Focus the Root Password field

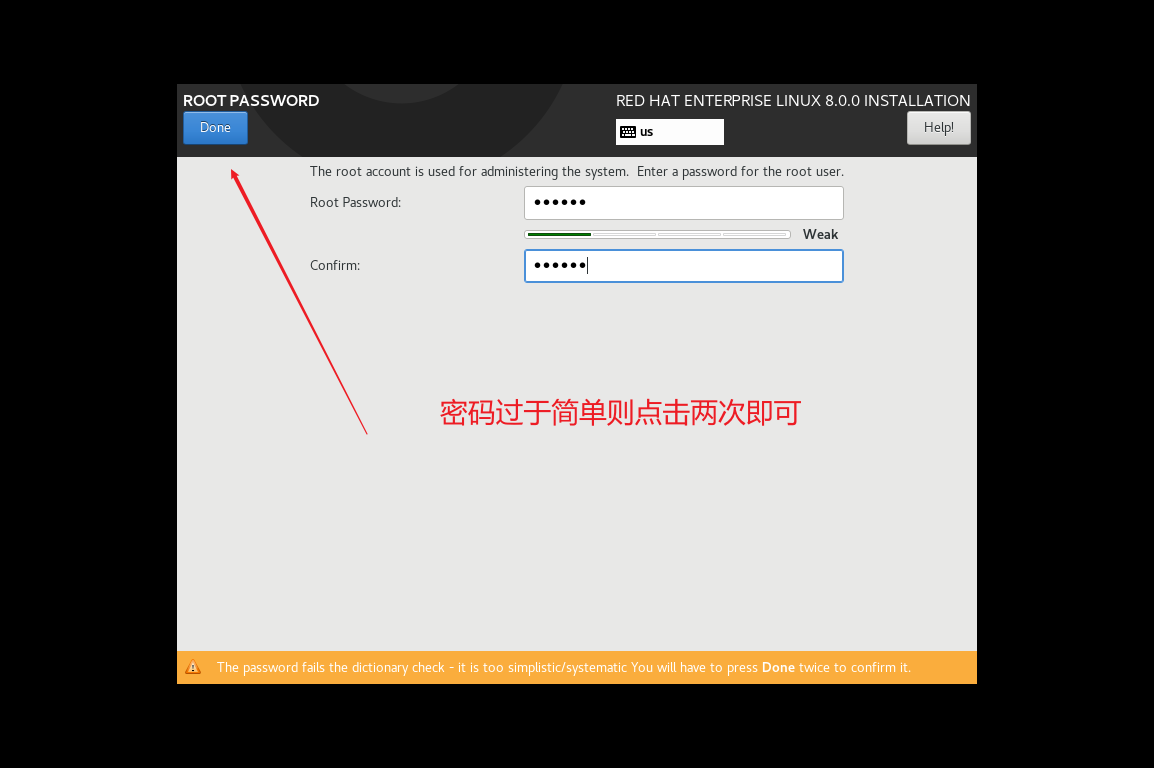684,203
